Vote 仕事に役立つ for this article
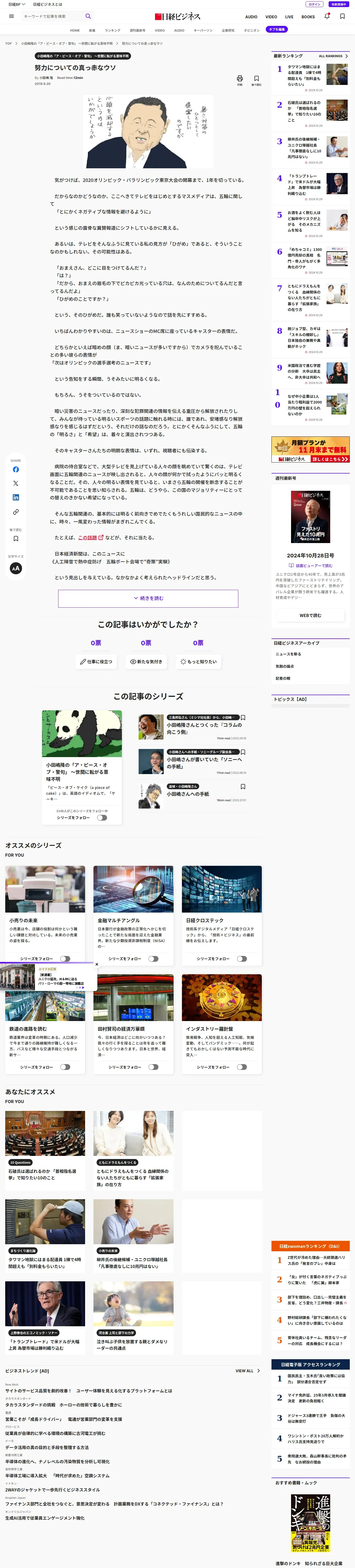Viewport: 355px width, 1568px height. (x=96, y=662)
